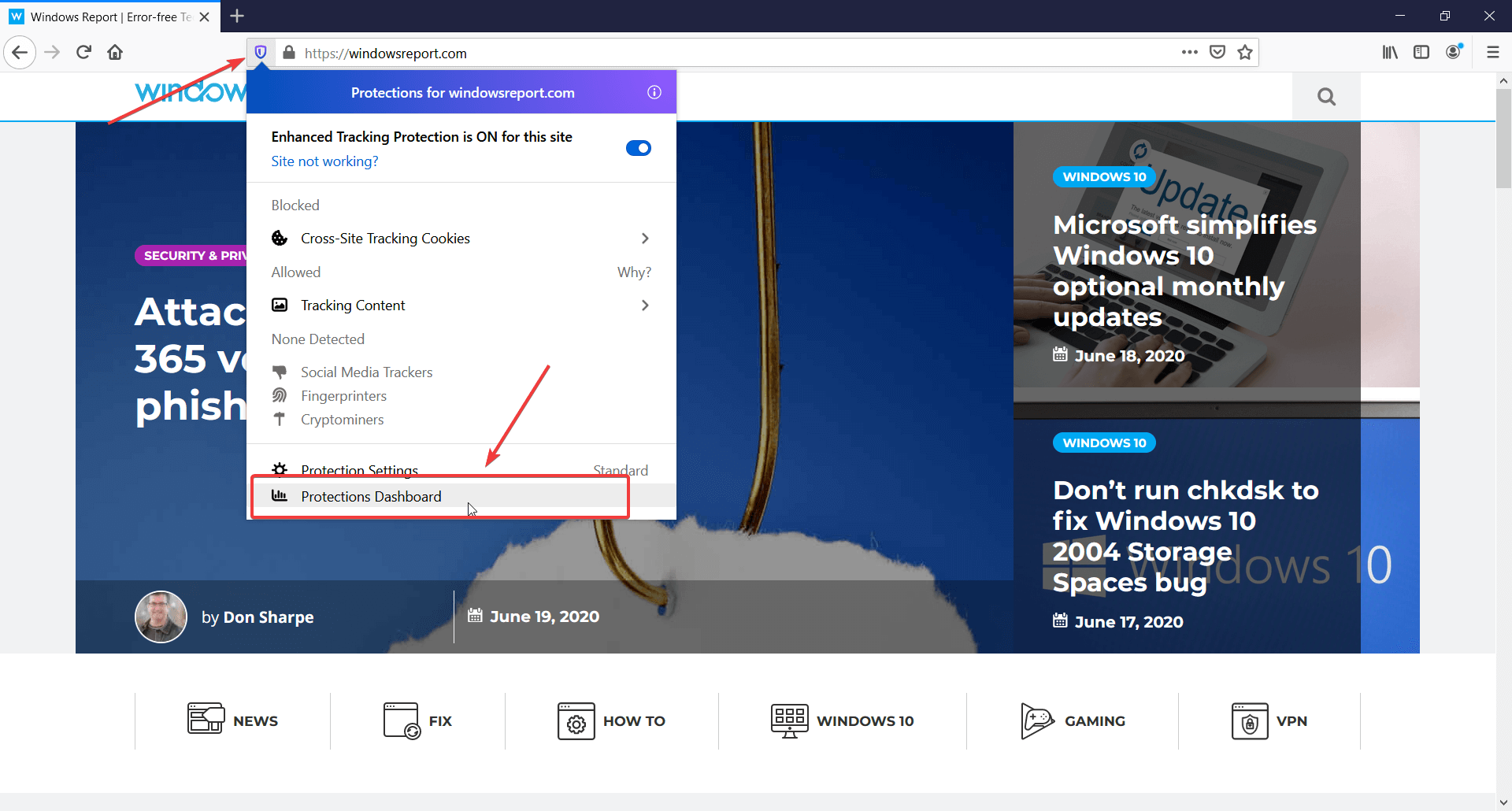The height and width of the screenshot is (811, 1512).
Task: Click the padlock site security icon
Action: point(289,53)
